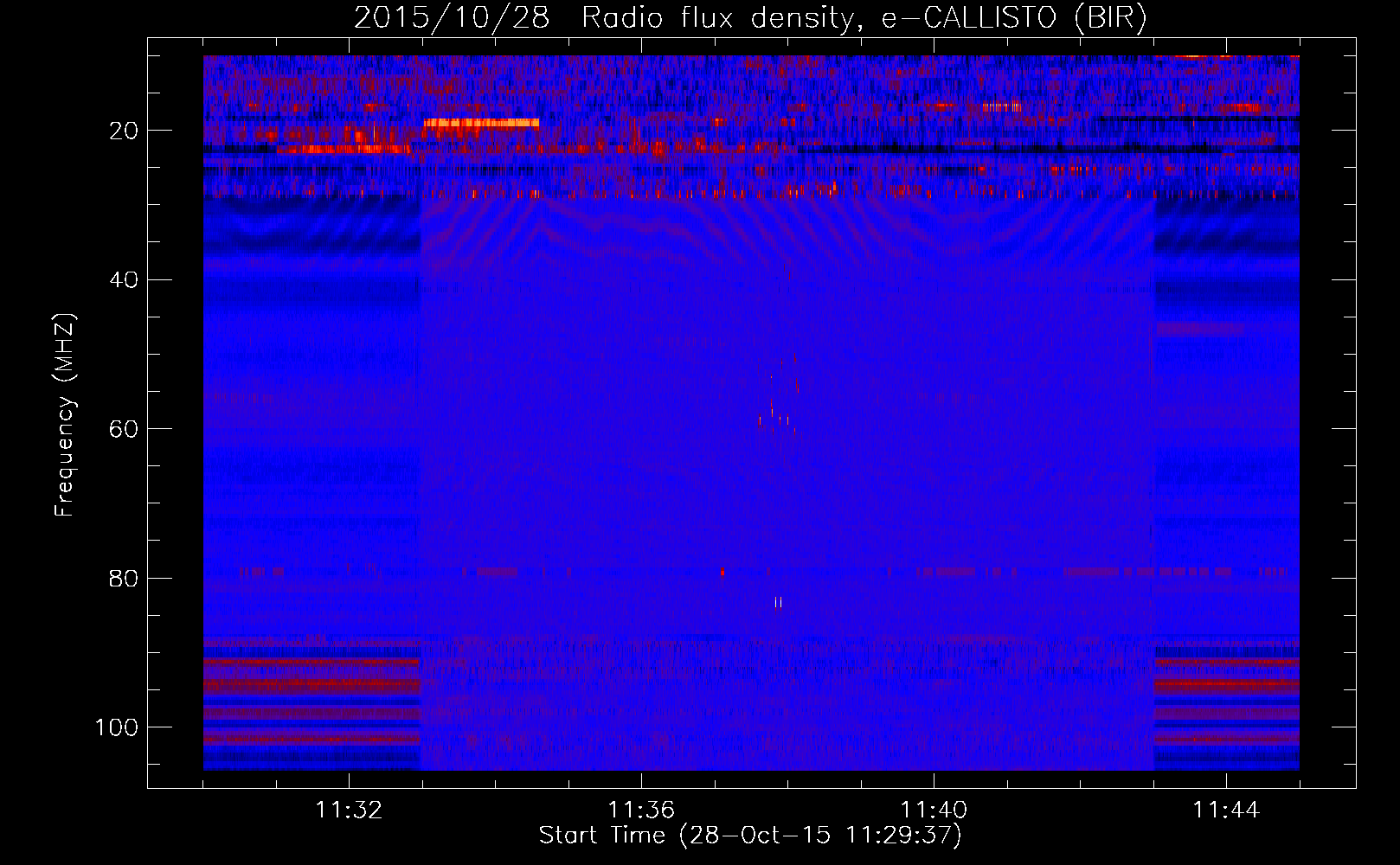Click the '80' frequency tick label
This screenshot has width=1400, height=865.
point(125,579)
